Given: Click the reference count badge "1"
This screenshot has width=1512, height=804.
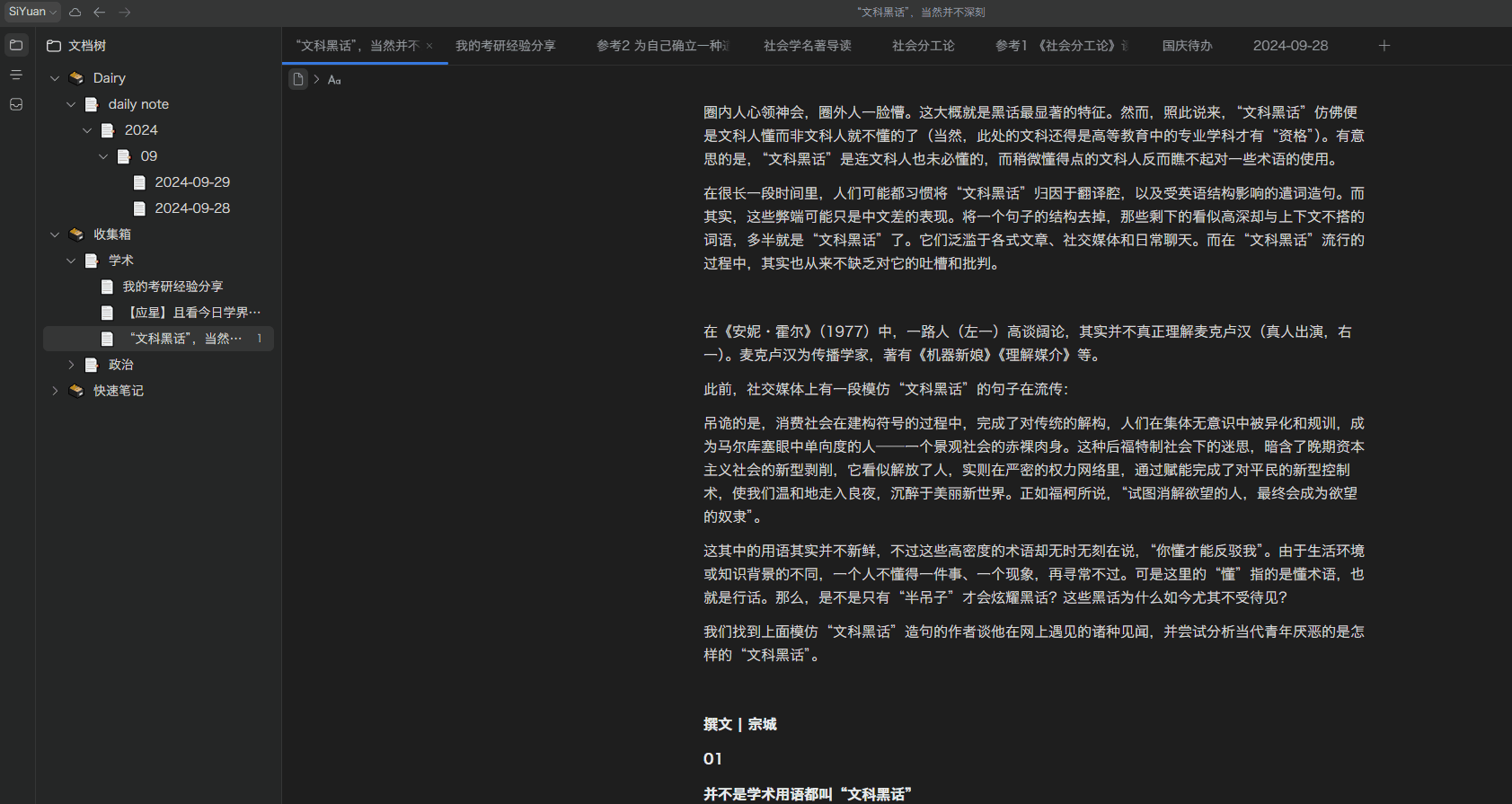Looking at the screenshot, I should [x=260, y=339].
